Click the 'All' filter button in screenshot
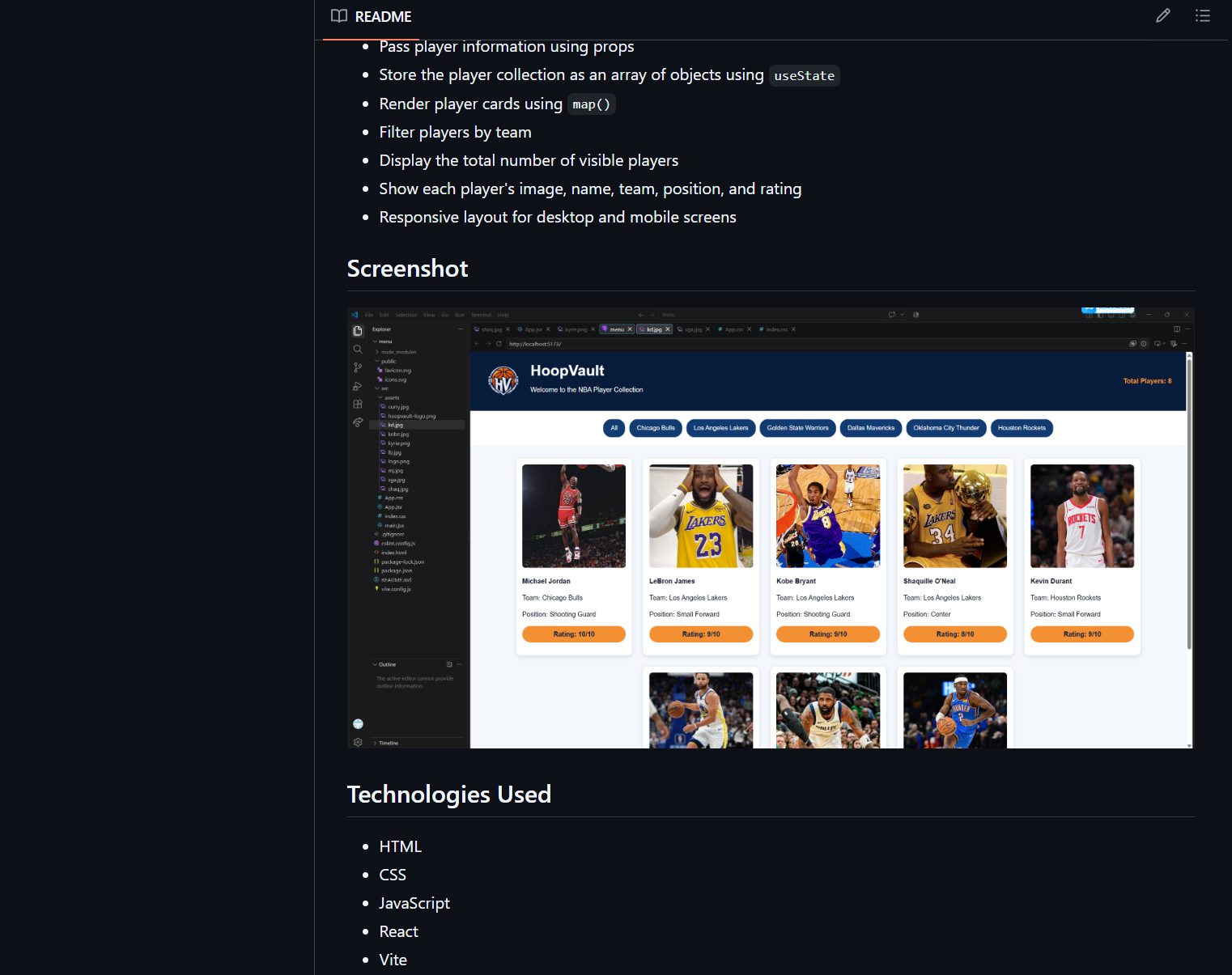1232x975 pixels. coord(614,428)
